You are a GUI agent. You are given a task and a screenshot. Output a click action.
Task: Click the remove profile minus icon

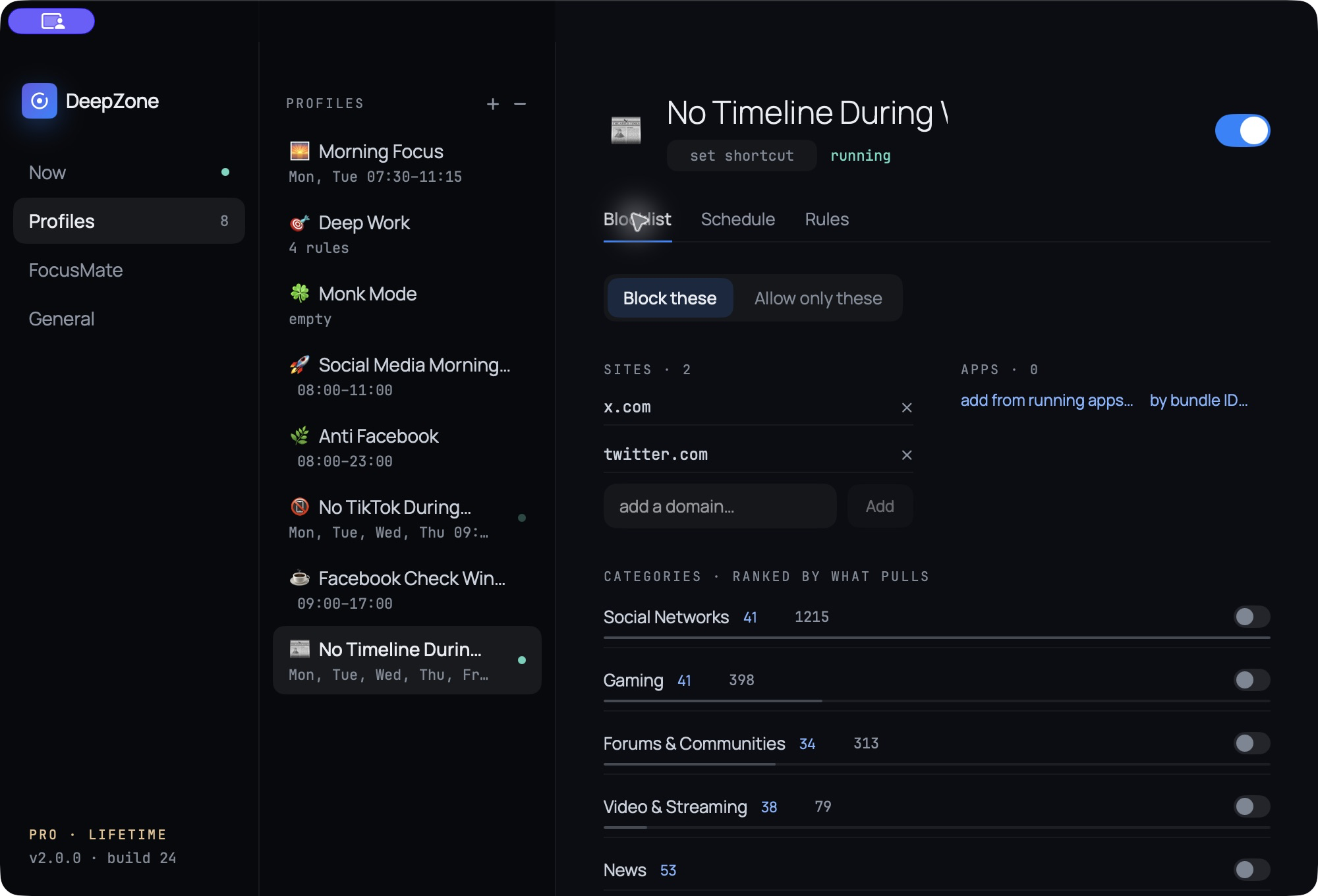pyautogui.click(x=520, y=104)
